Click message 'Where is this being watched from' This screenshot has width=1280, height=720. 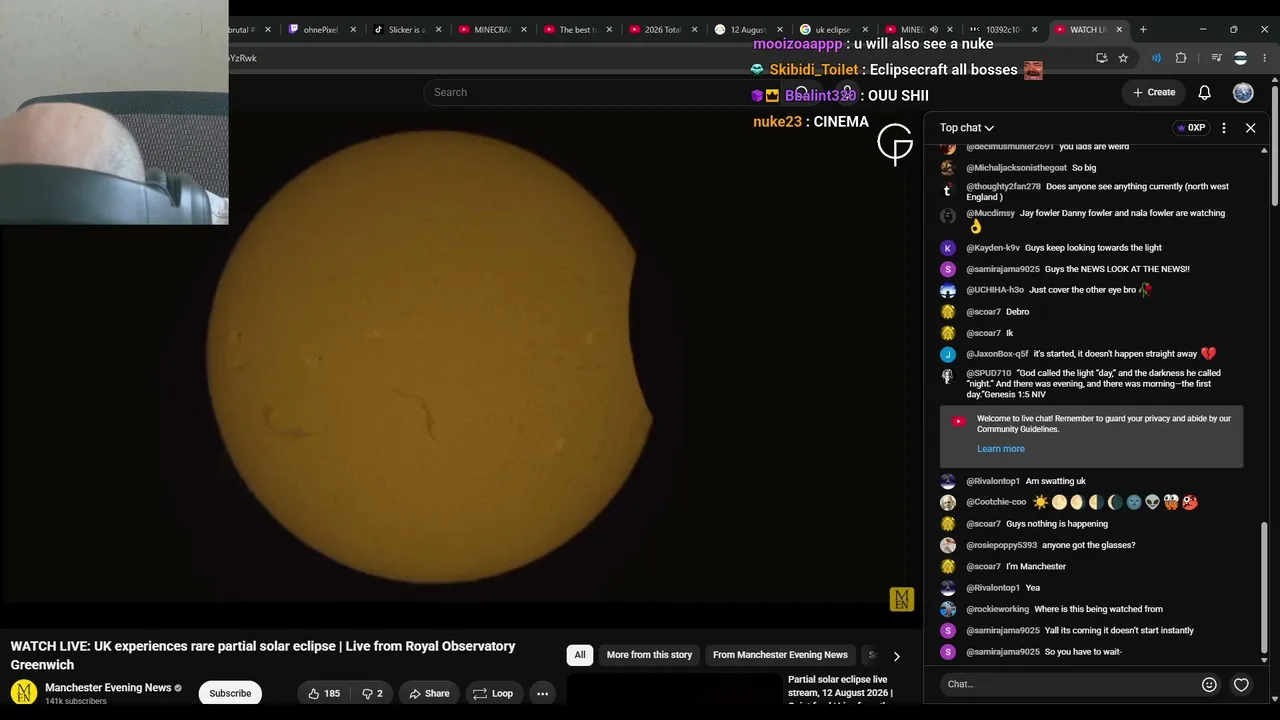1098,609
